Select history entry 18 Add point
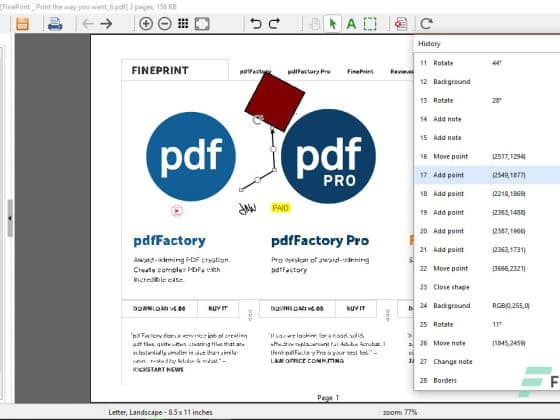 pos(487,194)
